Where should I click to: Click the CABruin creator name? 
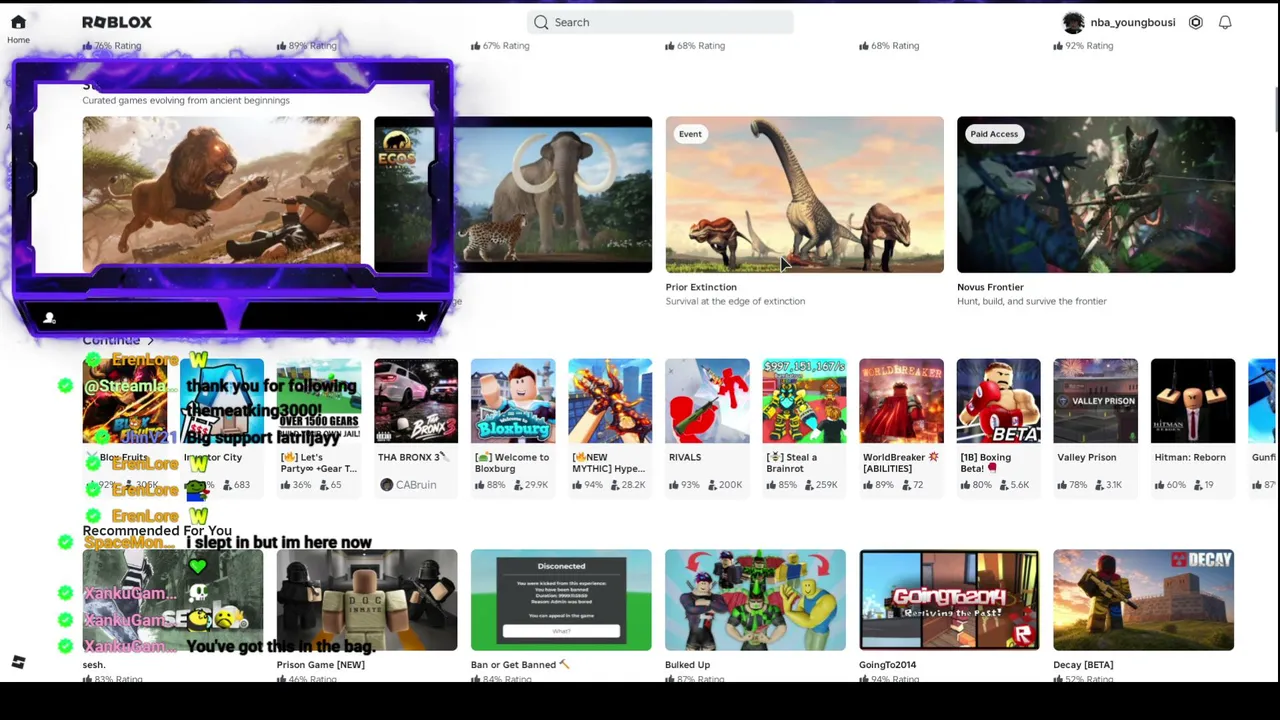pyautogui.click(x=416, y=485)
